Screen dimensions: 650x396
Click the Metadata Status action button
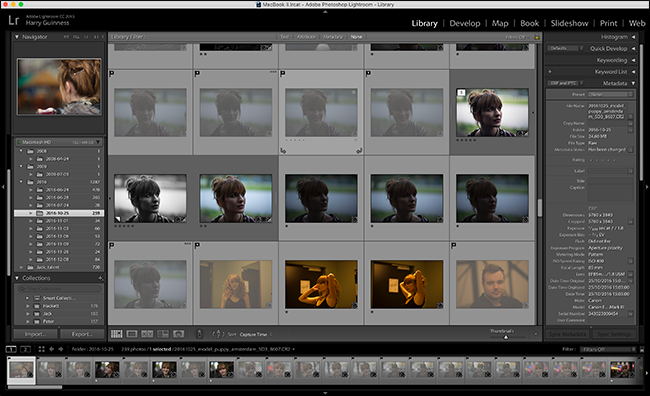(631, 150)
